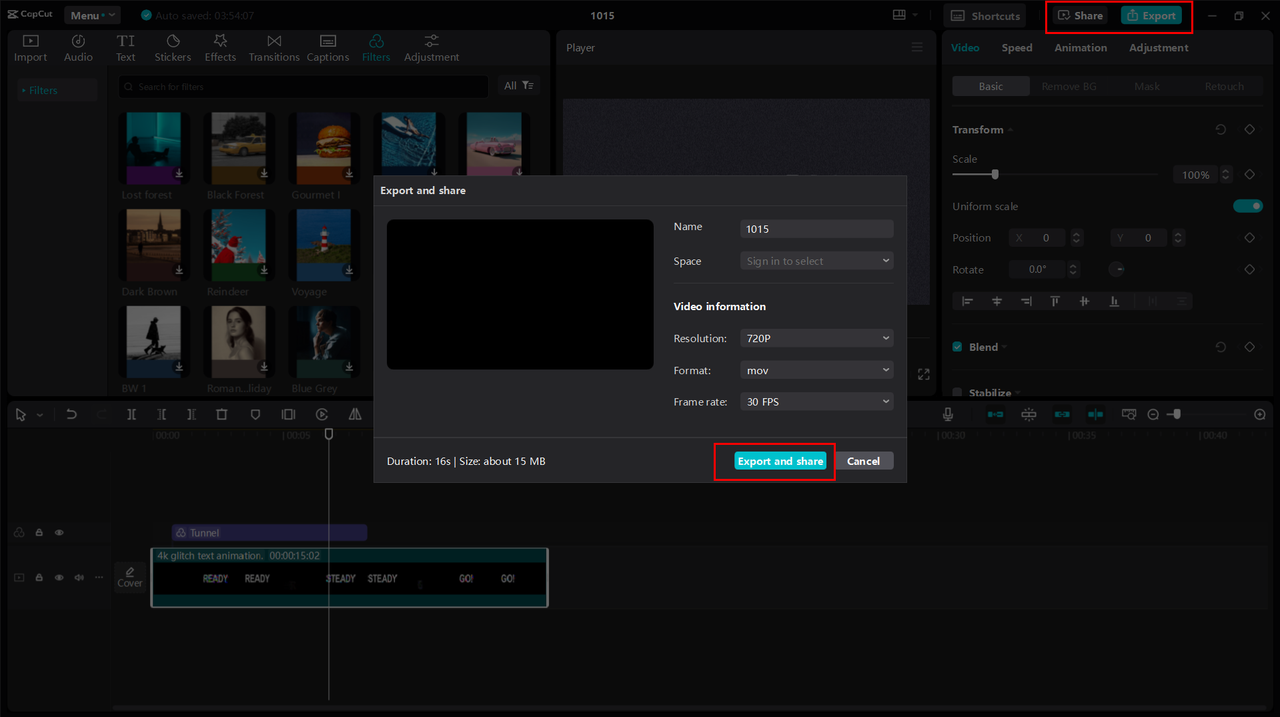Uncheck the Blend checkbox
The width and height of the screenshot is (1280, 717).
click(957, 347)
